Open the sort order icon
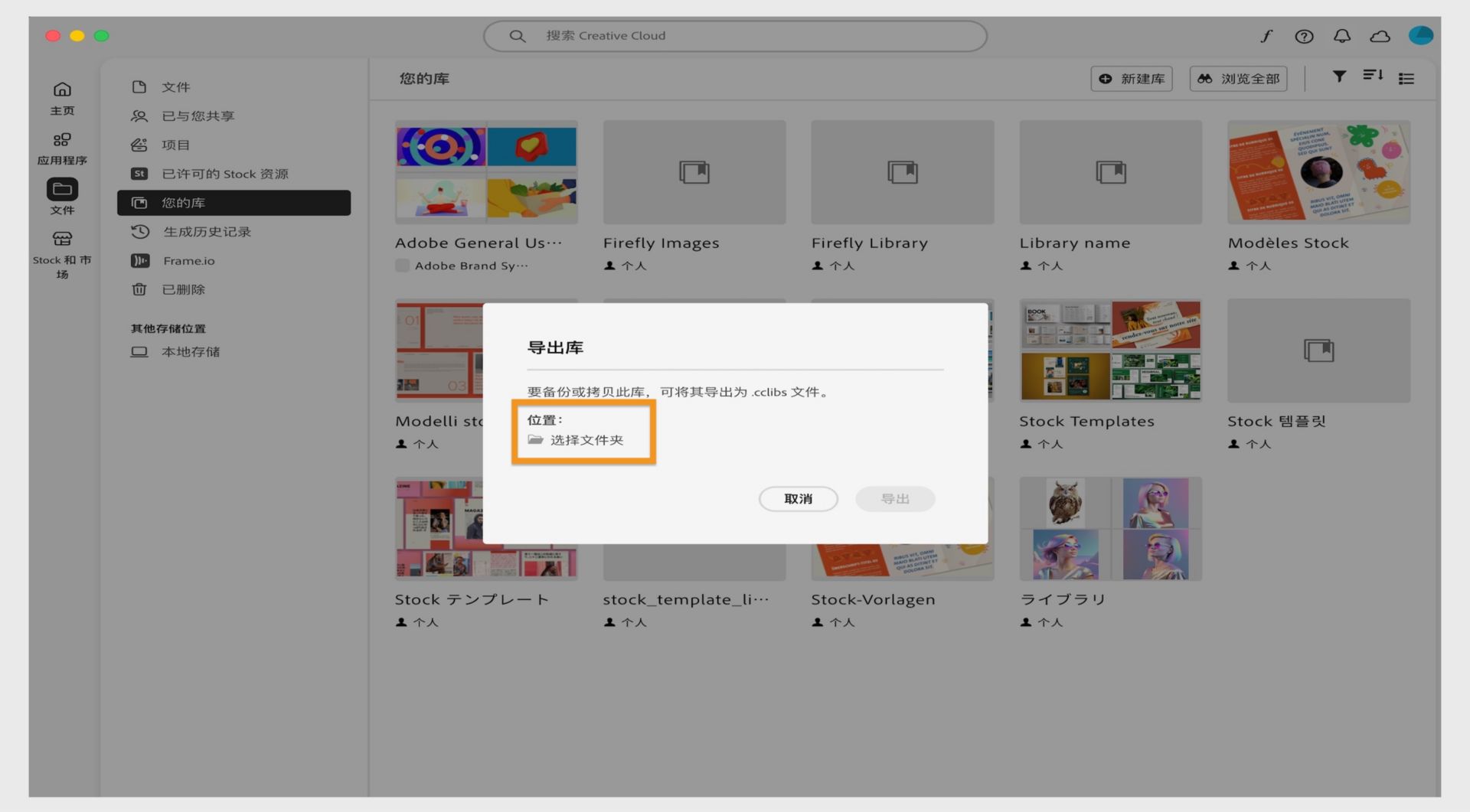The height and width of the screenshot is (812, 1470). pyautogui.click(x=1373, y=76)
